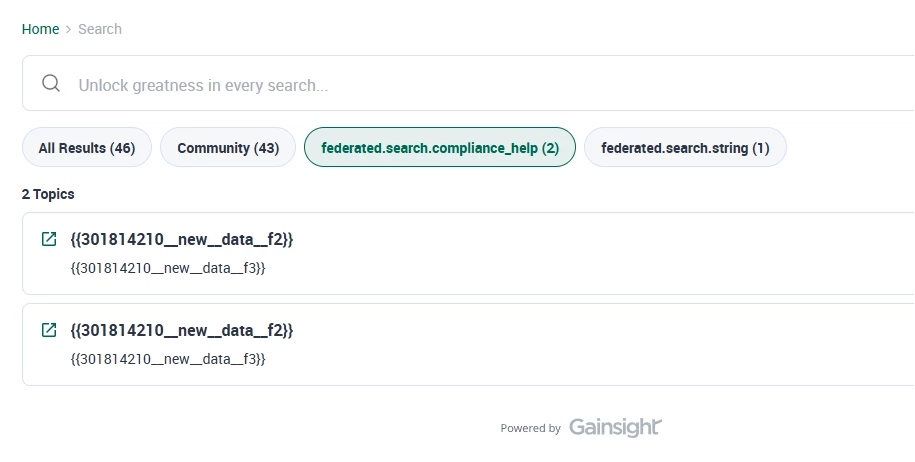Go to Home via breadcrumb link
This screenshot has width=915, height=462.
click(40, 29)
